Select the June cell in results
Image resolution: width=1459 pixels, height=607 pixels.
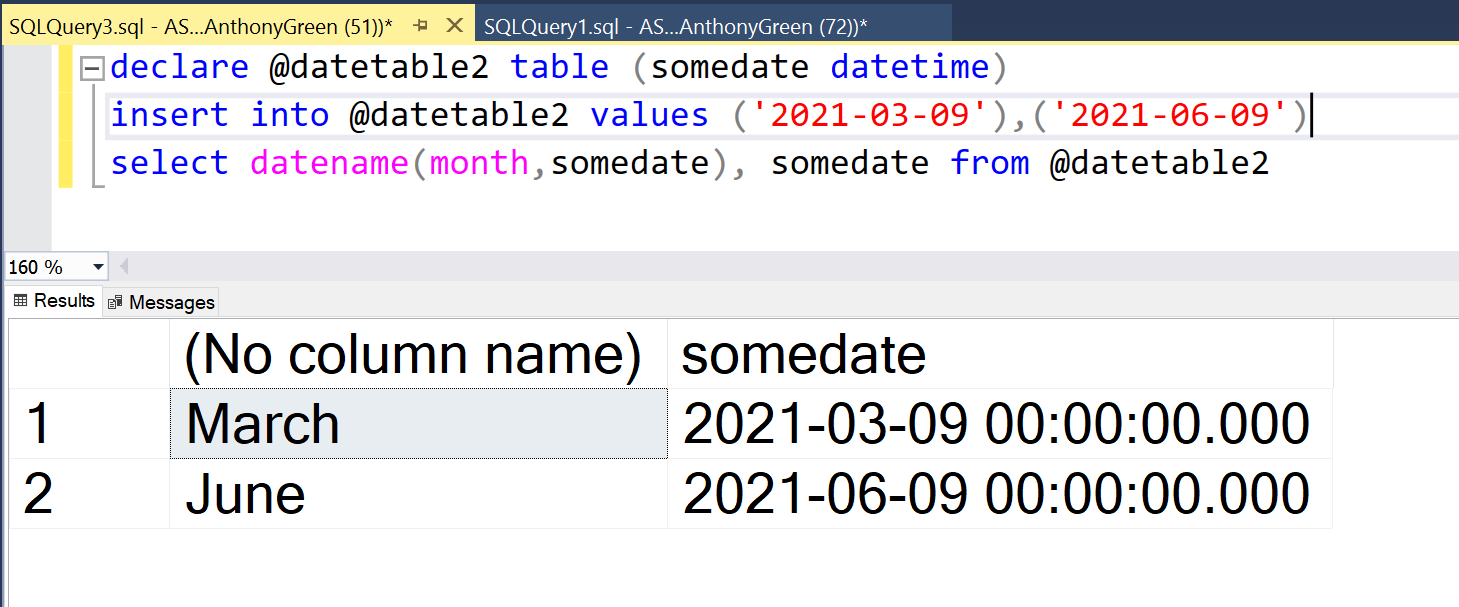417,494
